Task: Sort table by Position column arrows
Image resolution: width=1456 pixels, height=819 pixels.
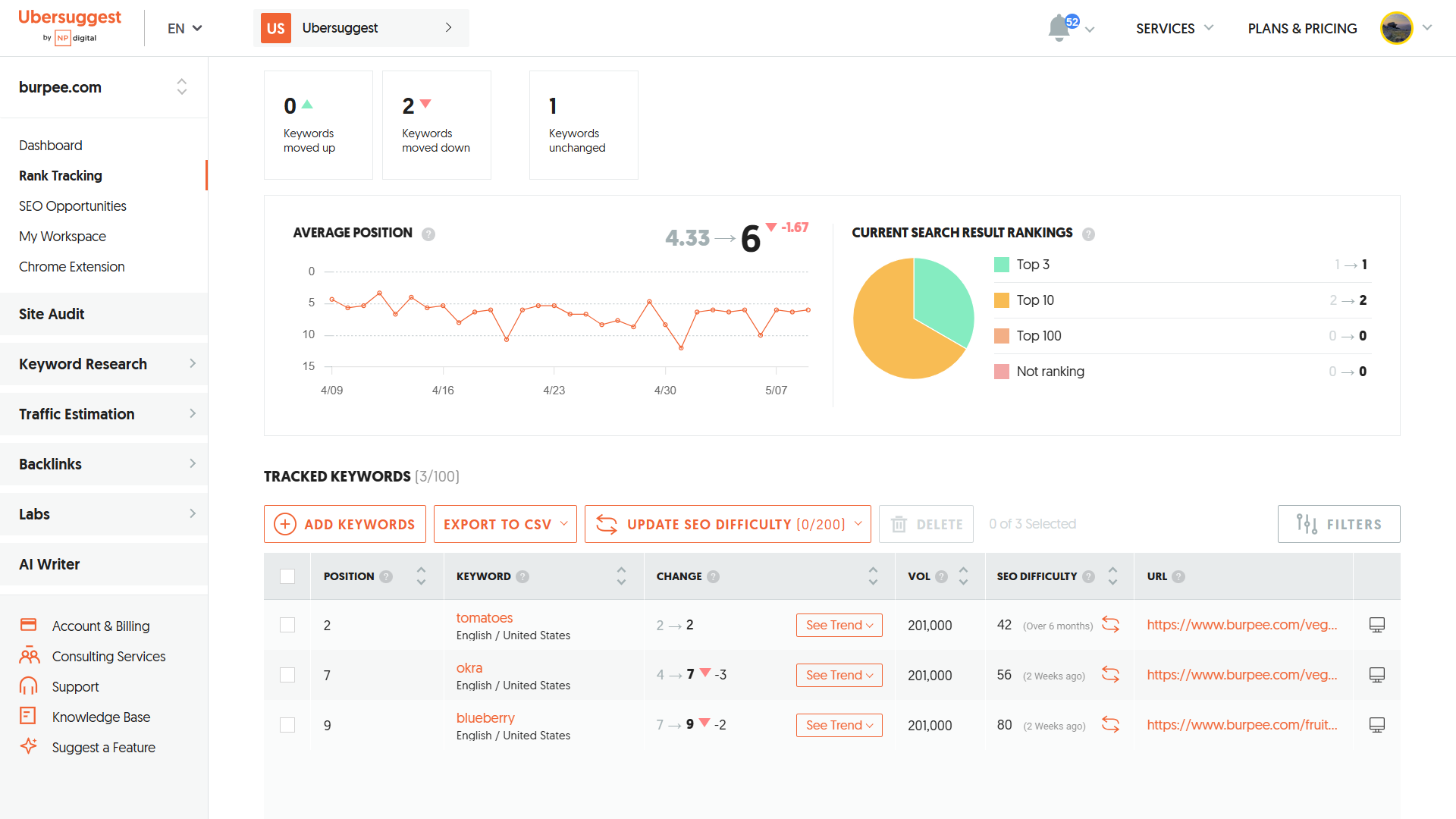Action: click(x=421, y=576)
